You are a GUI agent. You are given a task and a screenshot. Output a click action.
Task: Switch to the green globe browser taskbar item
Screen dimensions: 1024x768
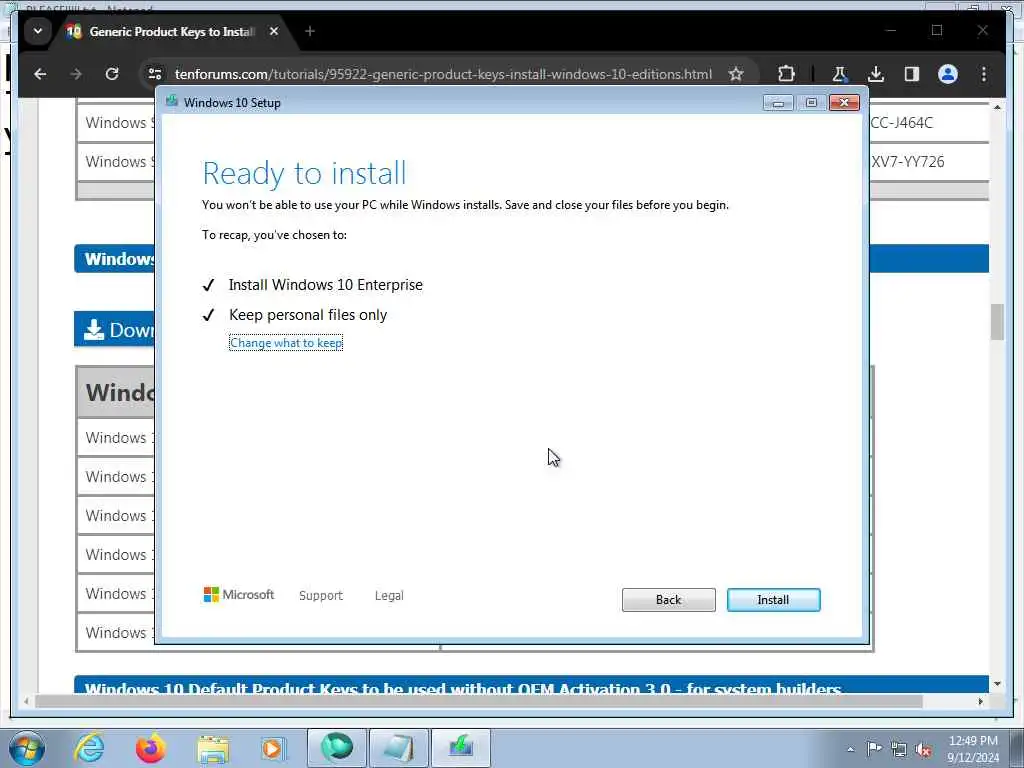(336, 748)
